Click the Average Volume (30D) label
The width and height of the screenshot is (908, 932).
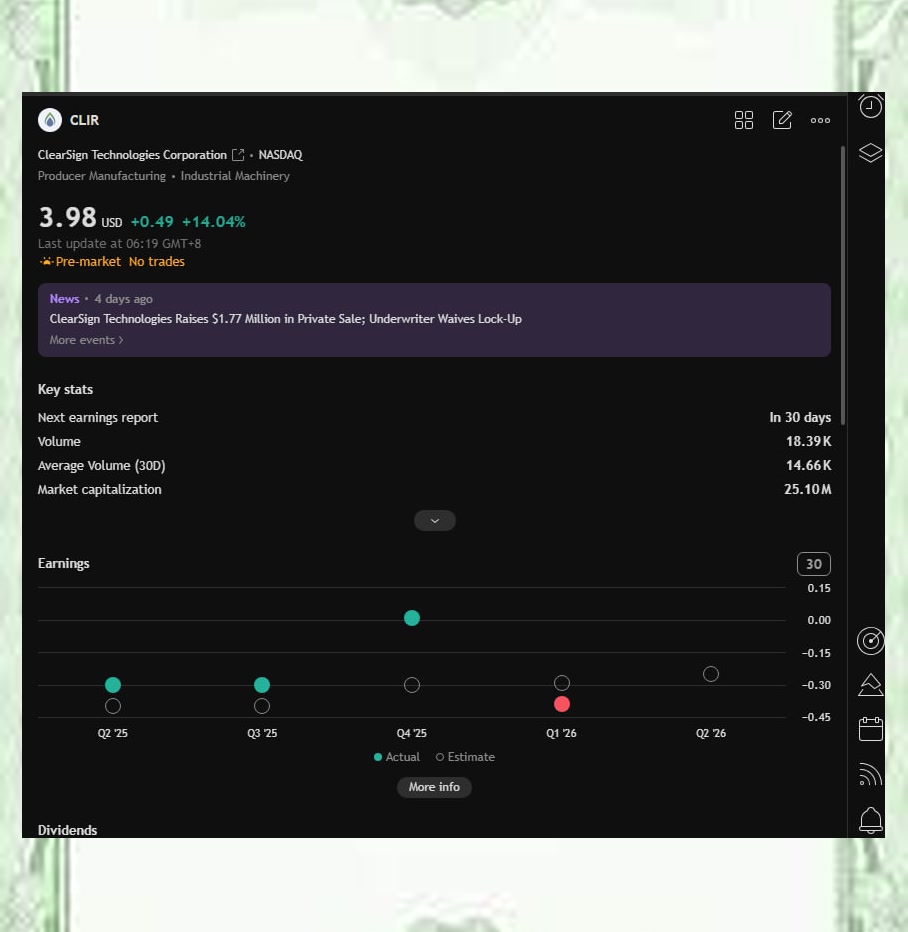click(102, 466)
